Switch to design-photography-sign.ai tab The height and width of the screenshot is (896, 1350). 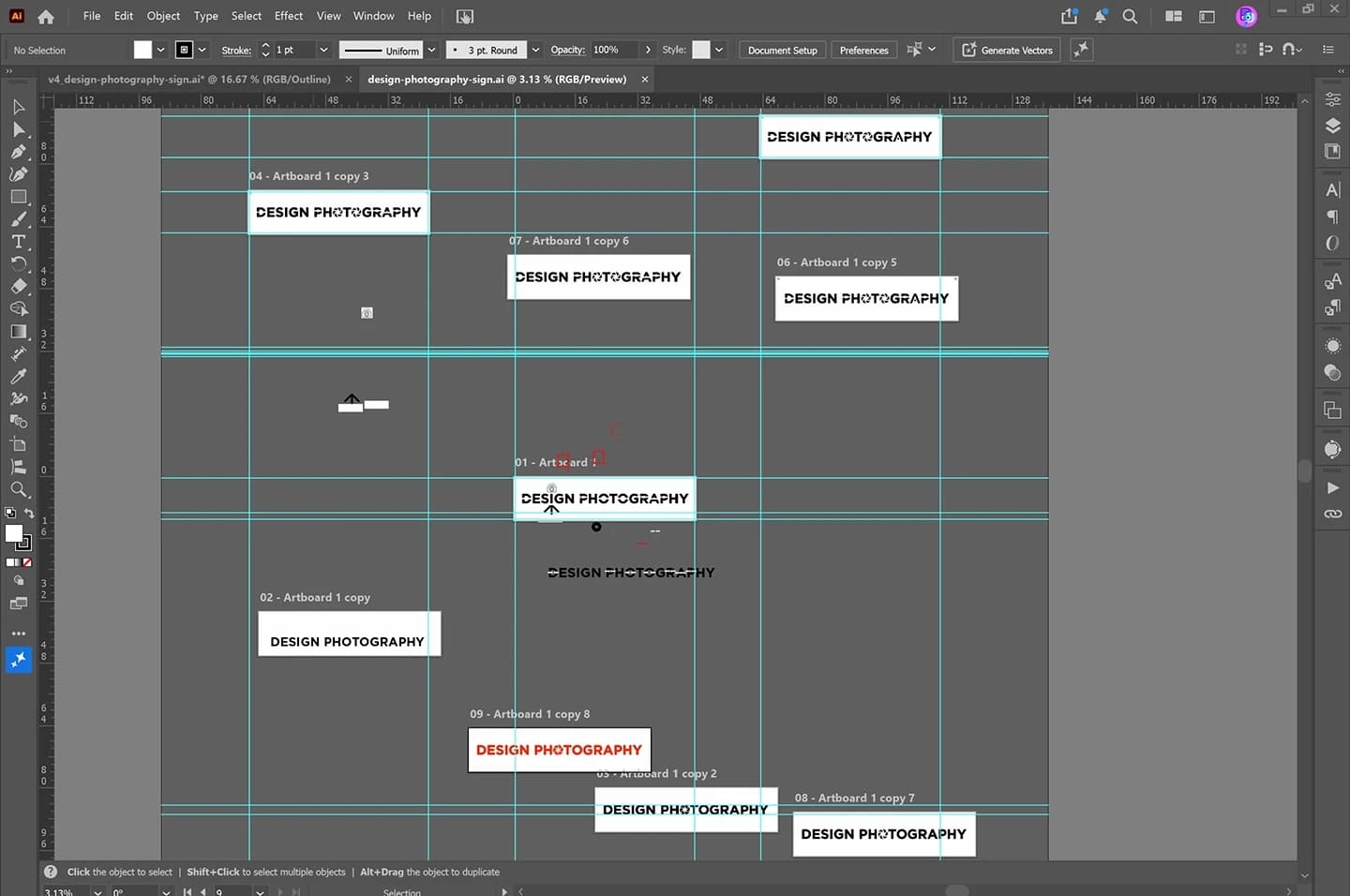pyautogui.click(x=497, y=80)
